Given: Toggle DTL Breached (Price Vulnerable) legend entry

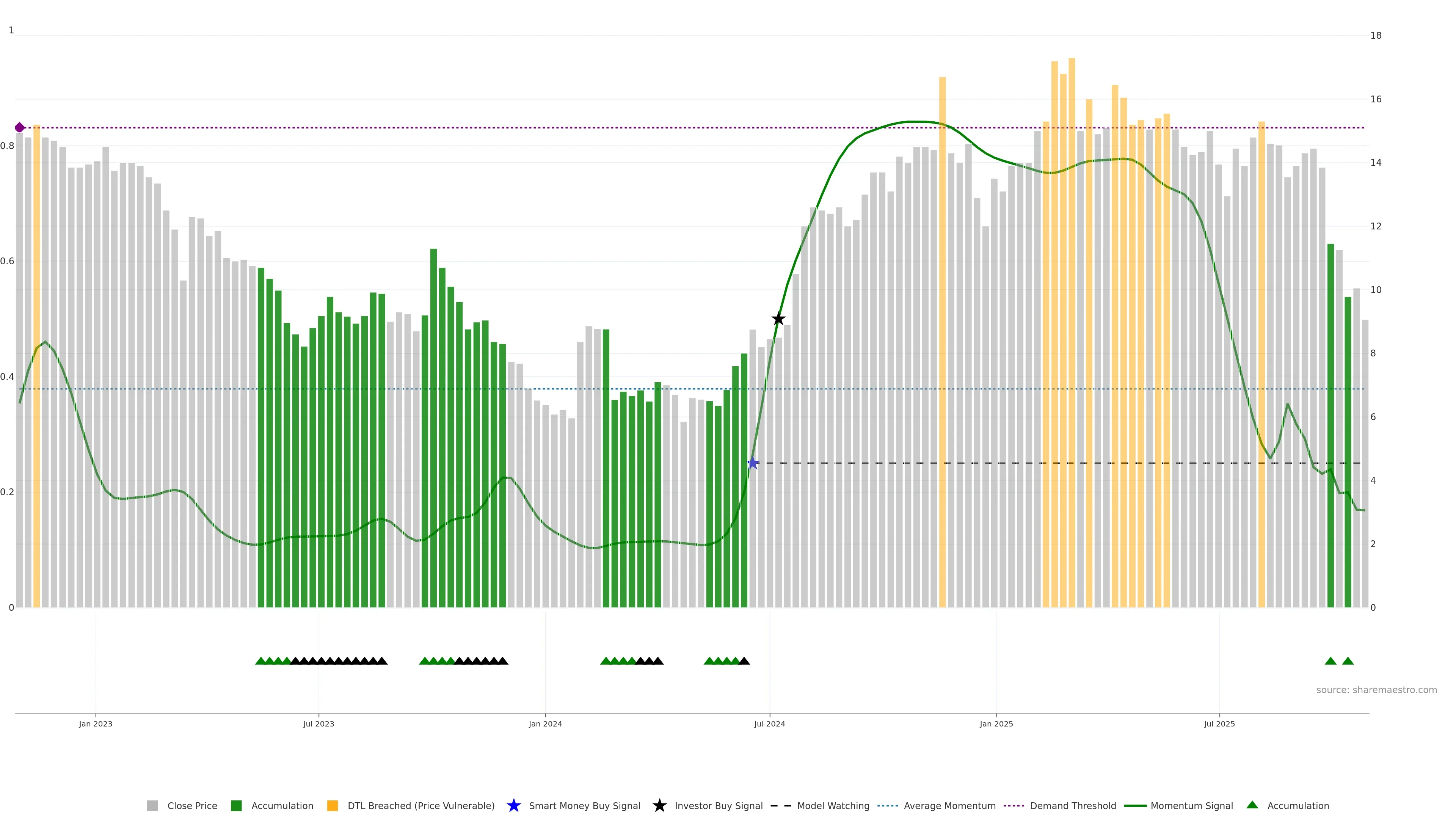Looking at the screenshot, I should (x=420, y=805).
